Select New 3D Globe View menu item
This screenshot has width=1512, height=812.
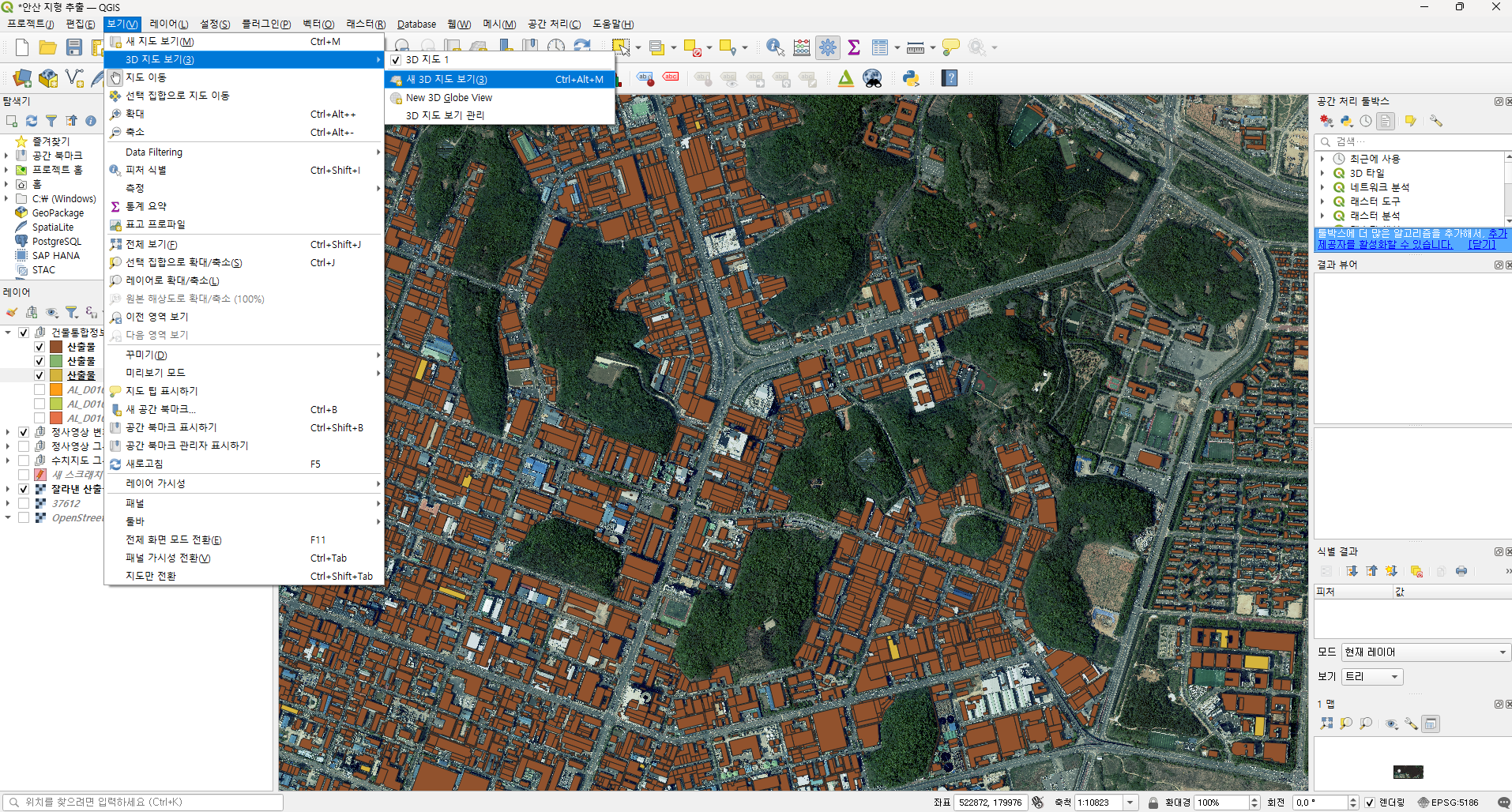449,98
